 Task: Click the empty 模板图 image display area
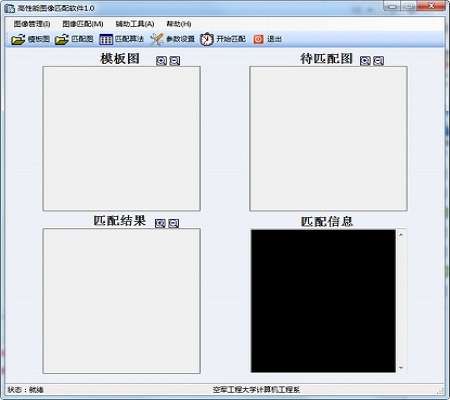pos(122,139)
